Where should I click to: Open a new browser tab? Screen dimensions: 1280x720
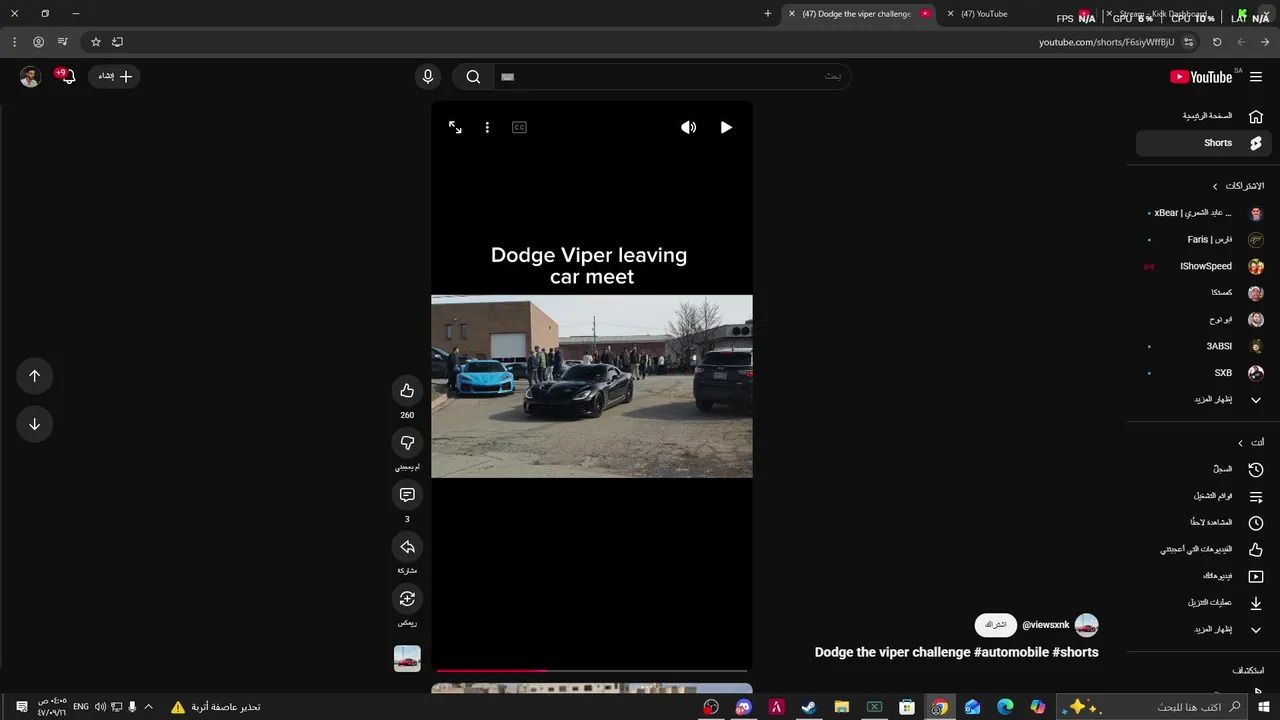(768, 14)
